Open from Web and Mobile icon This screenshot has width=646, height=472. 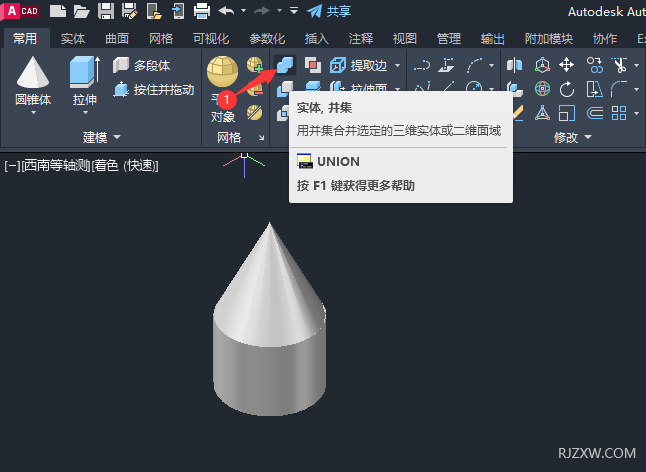[x=154, y=11]
